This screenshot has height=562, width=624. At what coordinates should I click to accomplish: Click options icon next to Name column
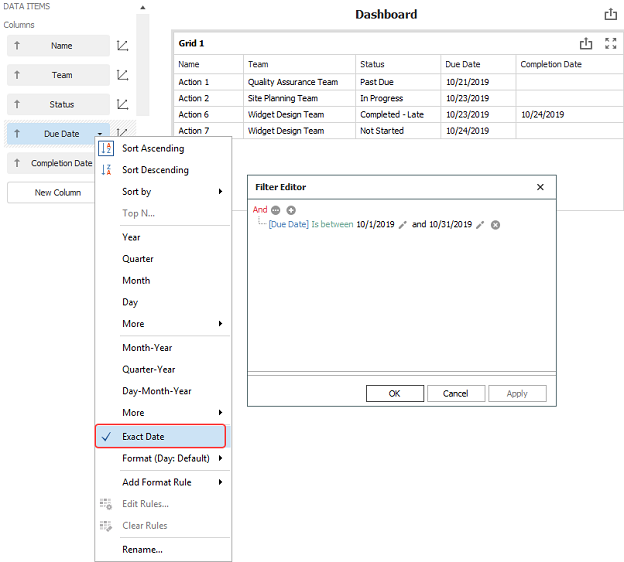(122, 46)
